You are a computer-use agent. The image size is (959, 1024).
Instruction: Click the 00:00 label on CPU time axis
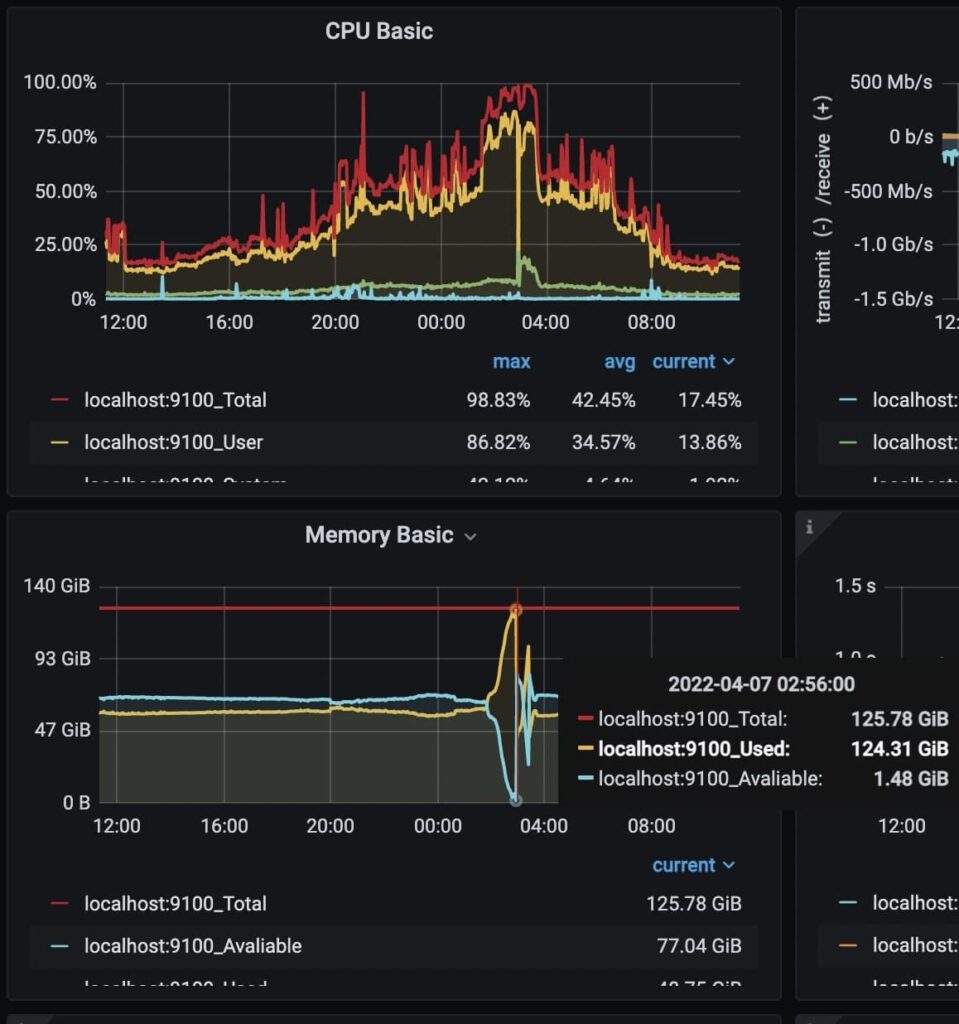tap(441, 322)
